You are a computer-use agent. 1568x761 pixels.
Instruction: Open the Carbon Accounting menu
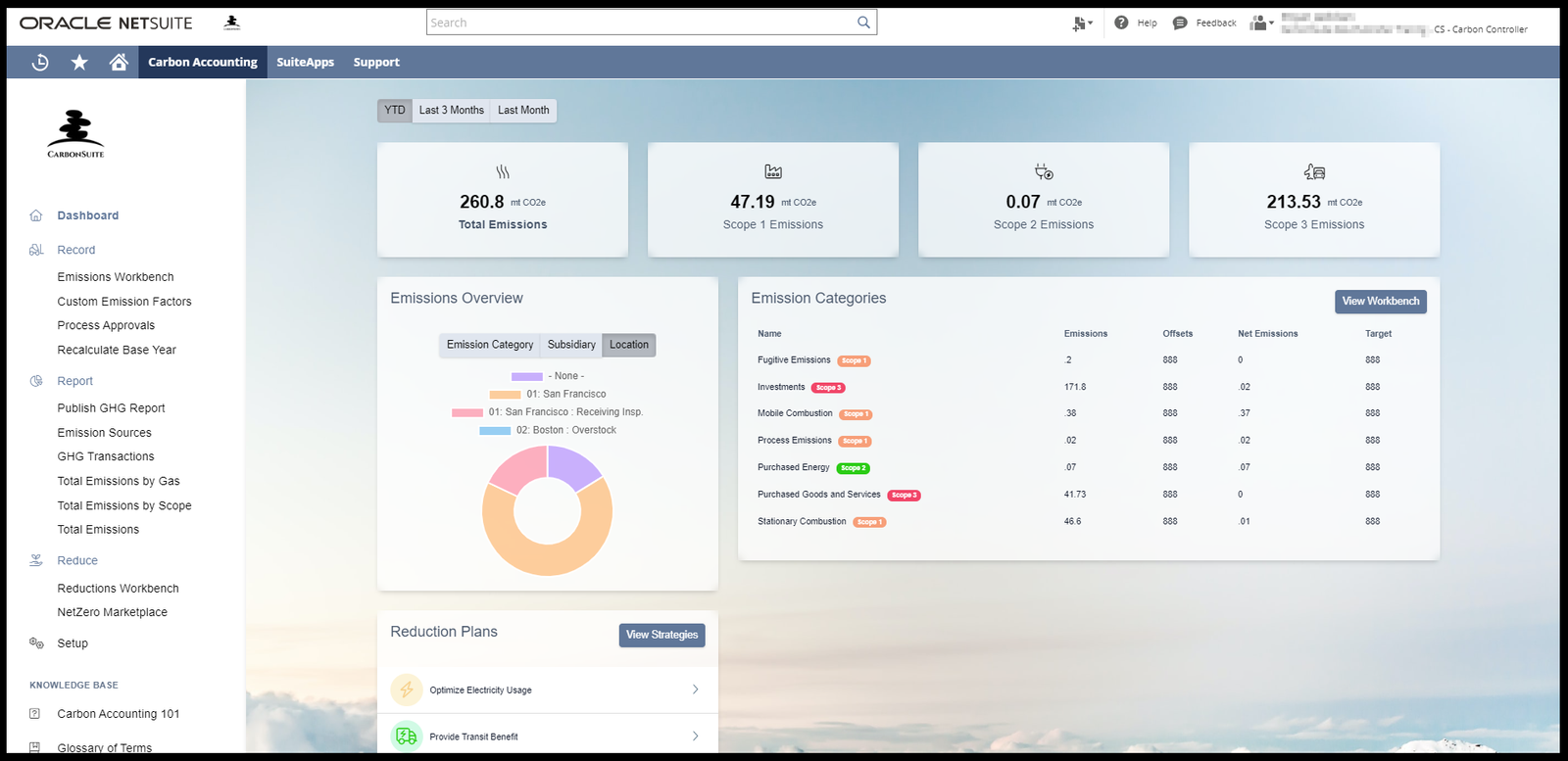(x=203, y=63)
